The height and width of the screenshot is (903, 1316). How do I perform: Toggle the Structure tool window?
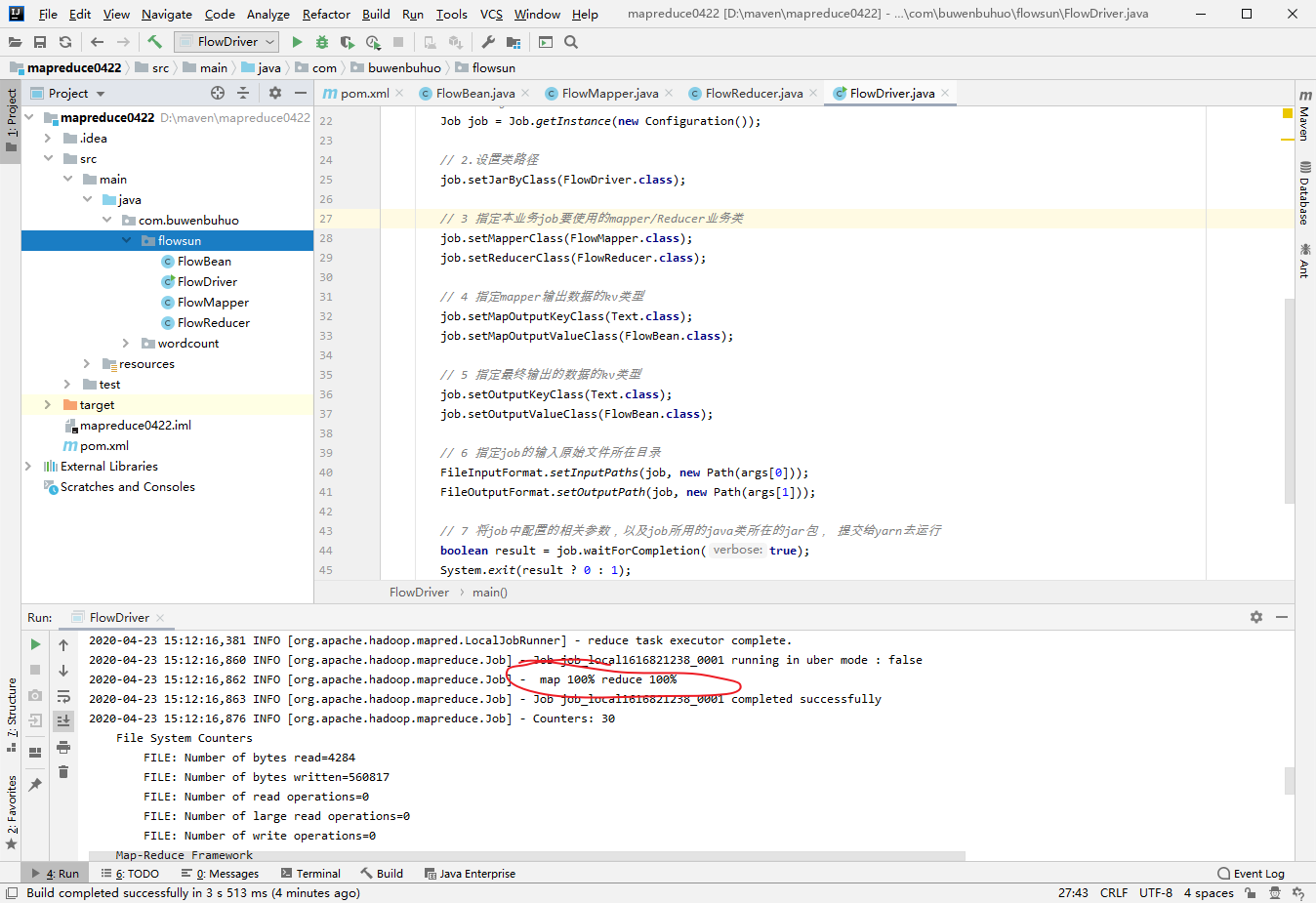pos(11,716)
